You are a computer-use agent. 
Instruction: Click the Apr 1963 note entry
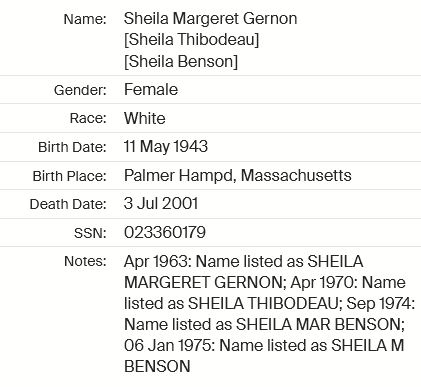pos(156,262)
